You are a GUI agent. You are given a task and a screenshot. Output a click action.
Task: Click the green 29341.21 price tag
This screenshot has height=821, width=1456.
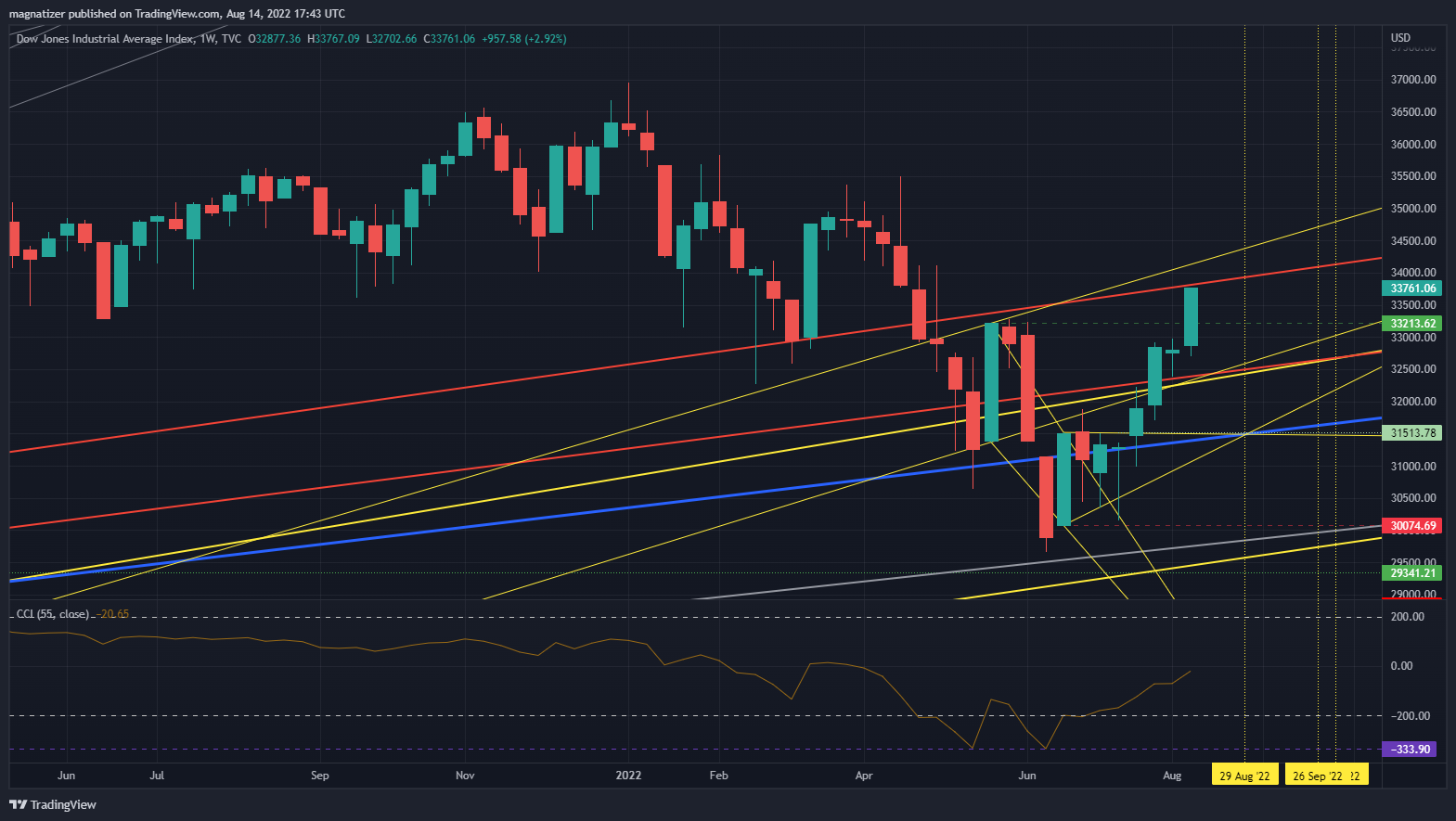1412,573
